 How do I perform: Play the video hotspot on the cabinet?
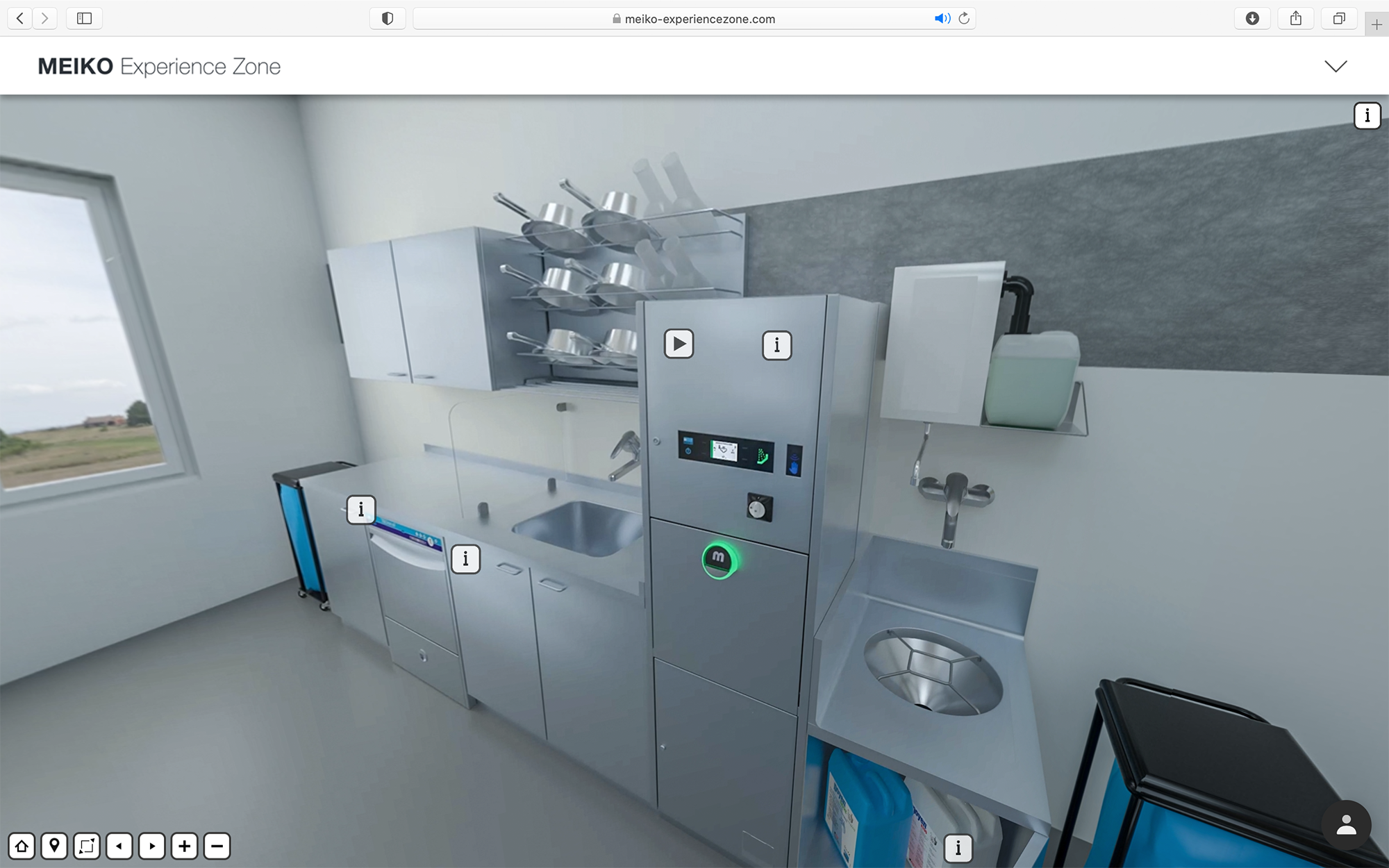(679, 344)
